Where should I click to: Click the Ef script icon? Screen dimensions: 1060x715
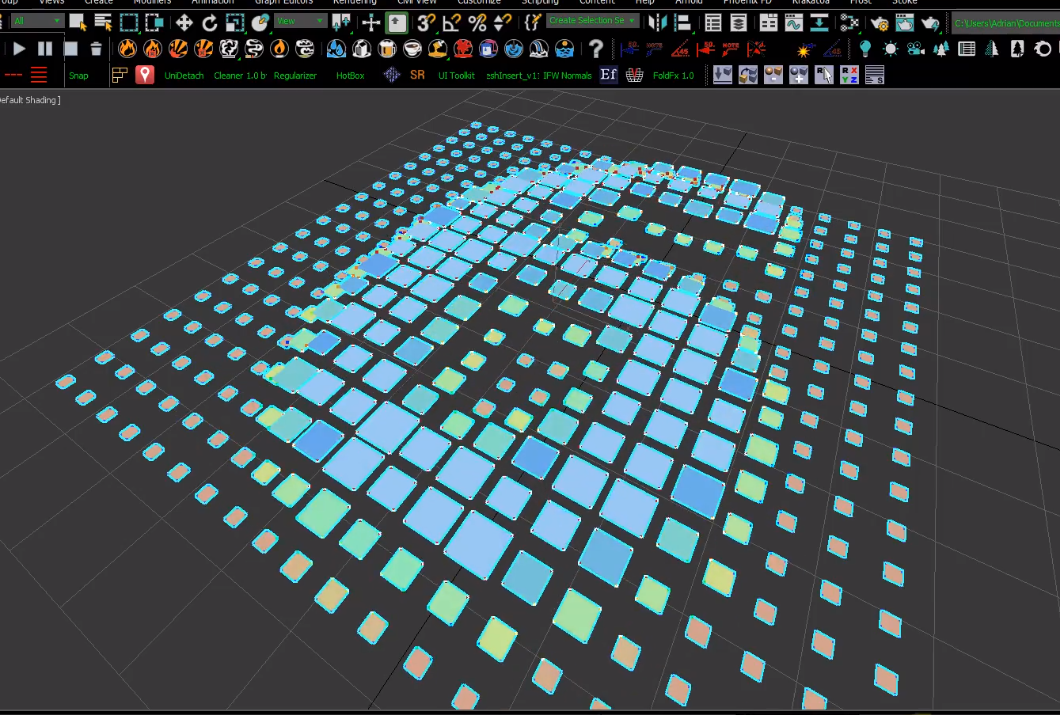[608, 74]
